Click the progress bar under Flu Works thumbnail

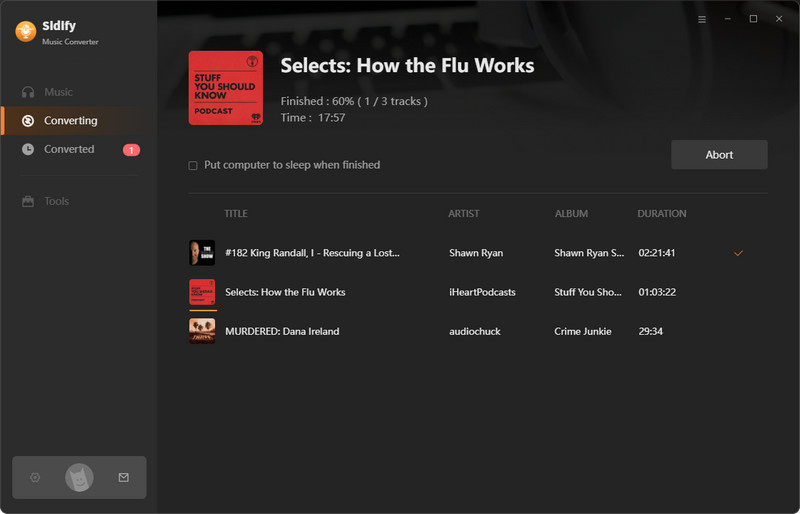203,310
